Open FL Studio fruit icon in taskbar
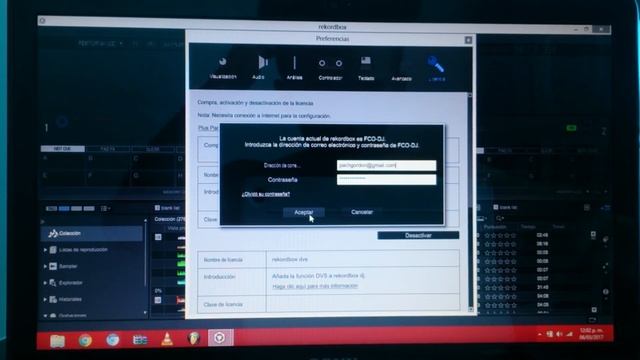This screenshot has height=360, width=640. tap(194, 338)
